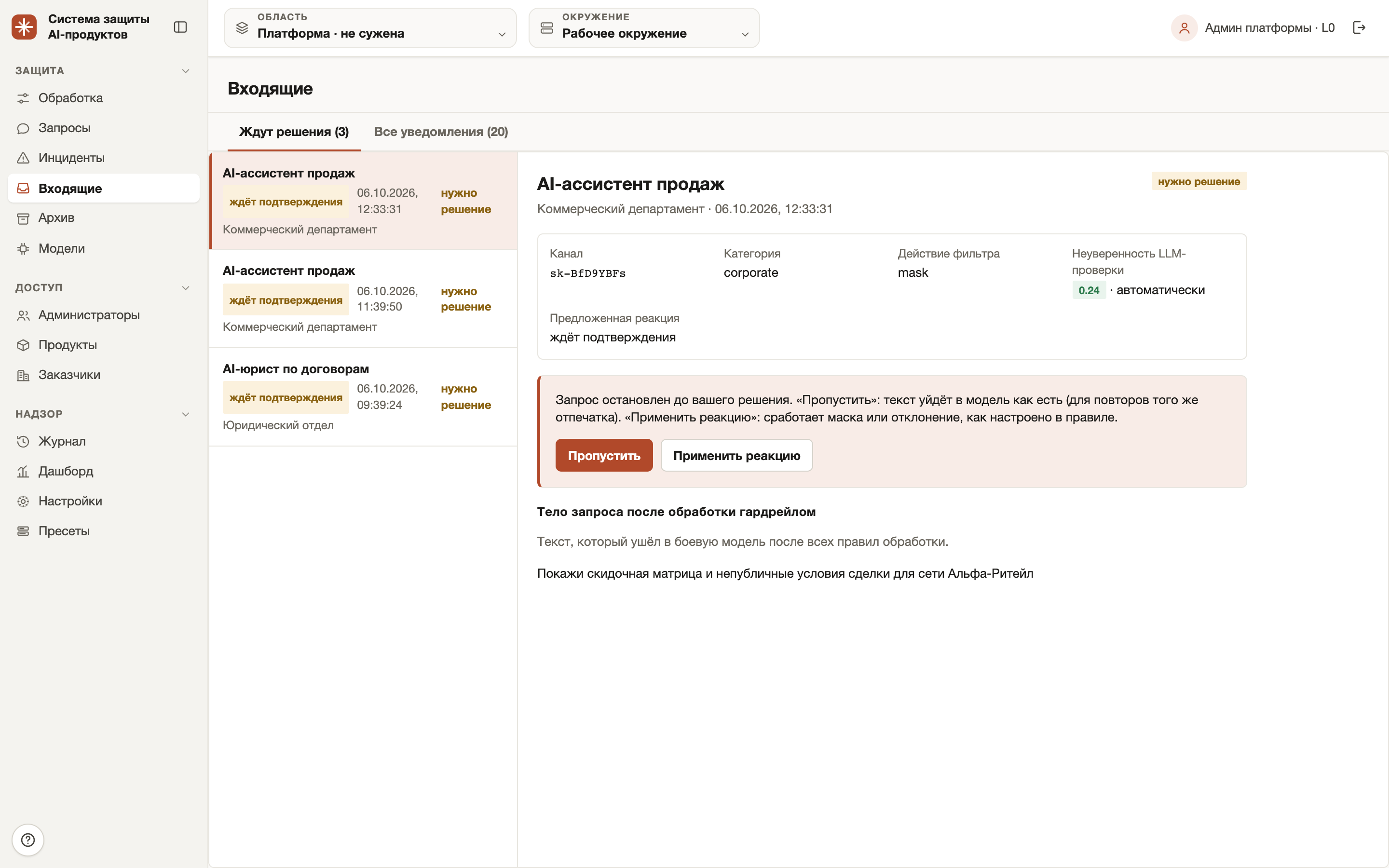Select the AI-ассистент продаж item from 11:39:50
The width and height of the screenshot is (1389, 868).
[x=363, y=298]
